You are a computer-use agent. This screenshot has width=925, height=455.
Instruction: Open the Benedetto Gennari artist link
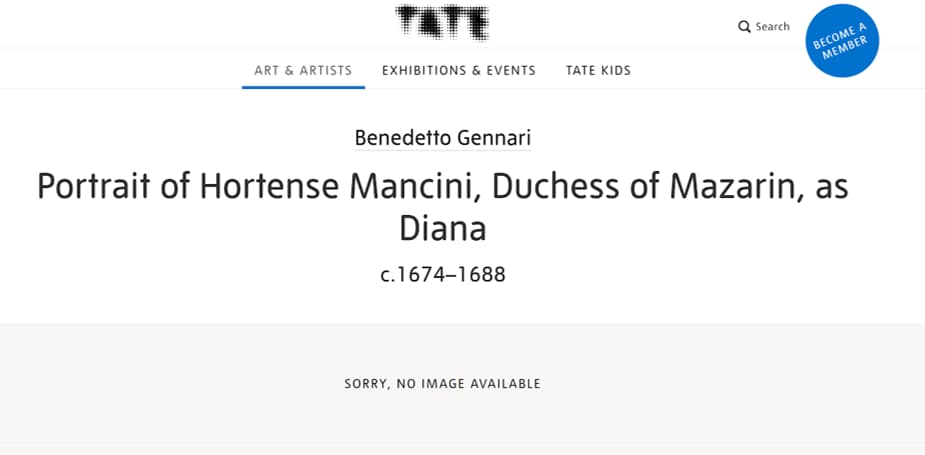click(442, 137)
